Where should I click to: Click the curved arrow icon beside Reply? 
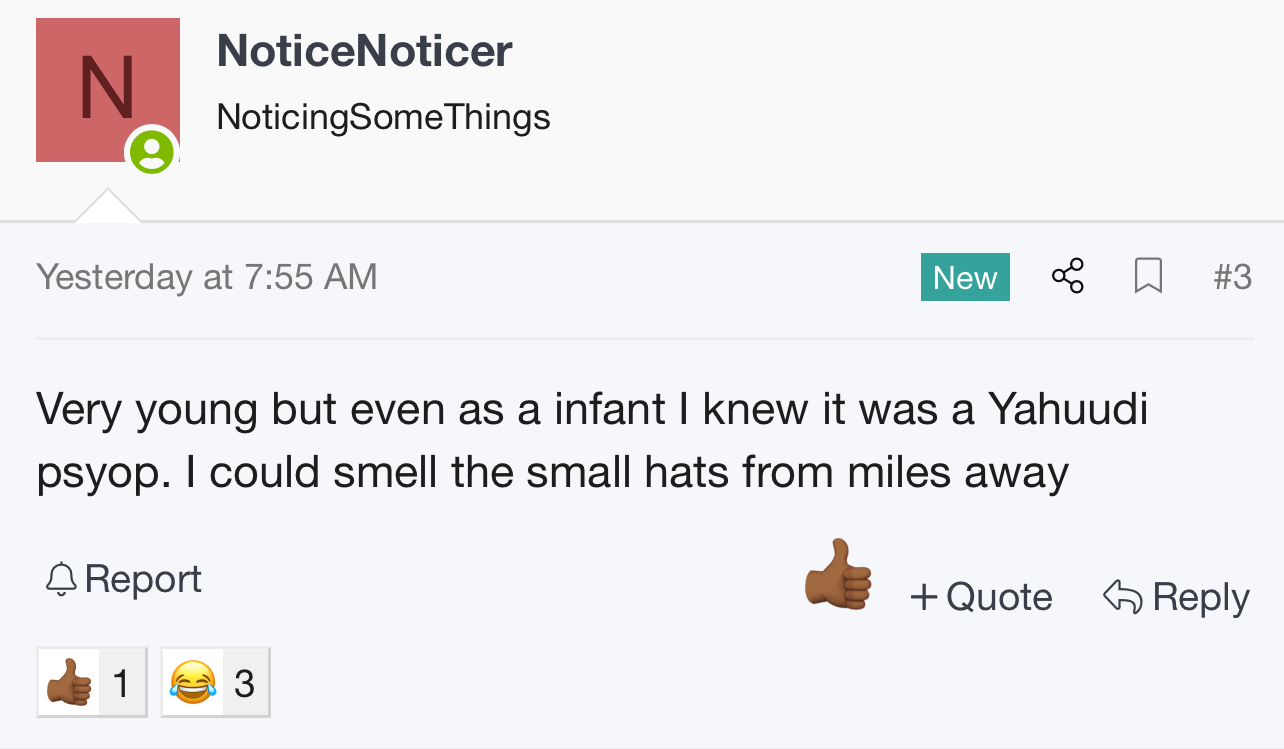(x=1122, y=597)
